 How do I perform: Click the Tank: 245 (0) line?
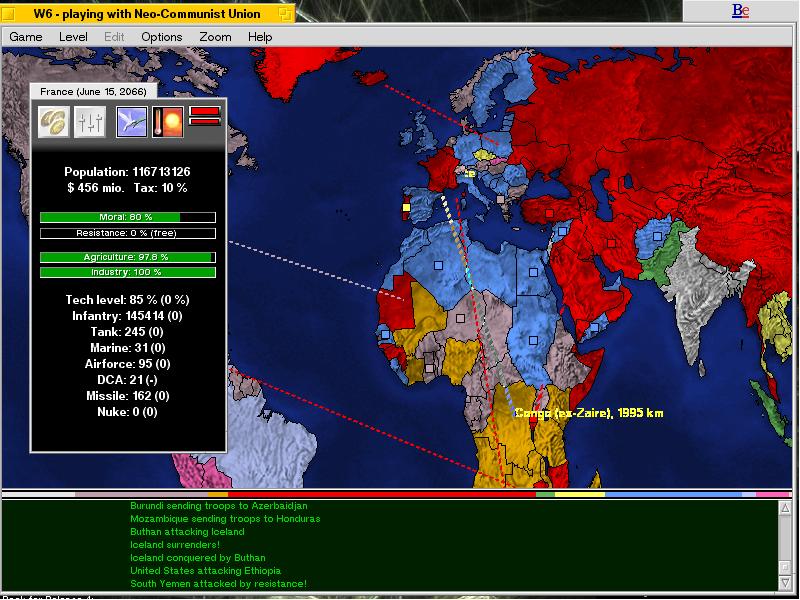[128, 332]
